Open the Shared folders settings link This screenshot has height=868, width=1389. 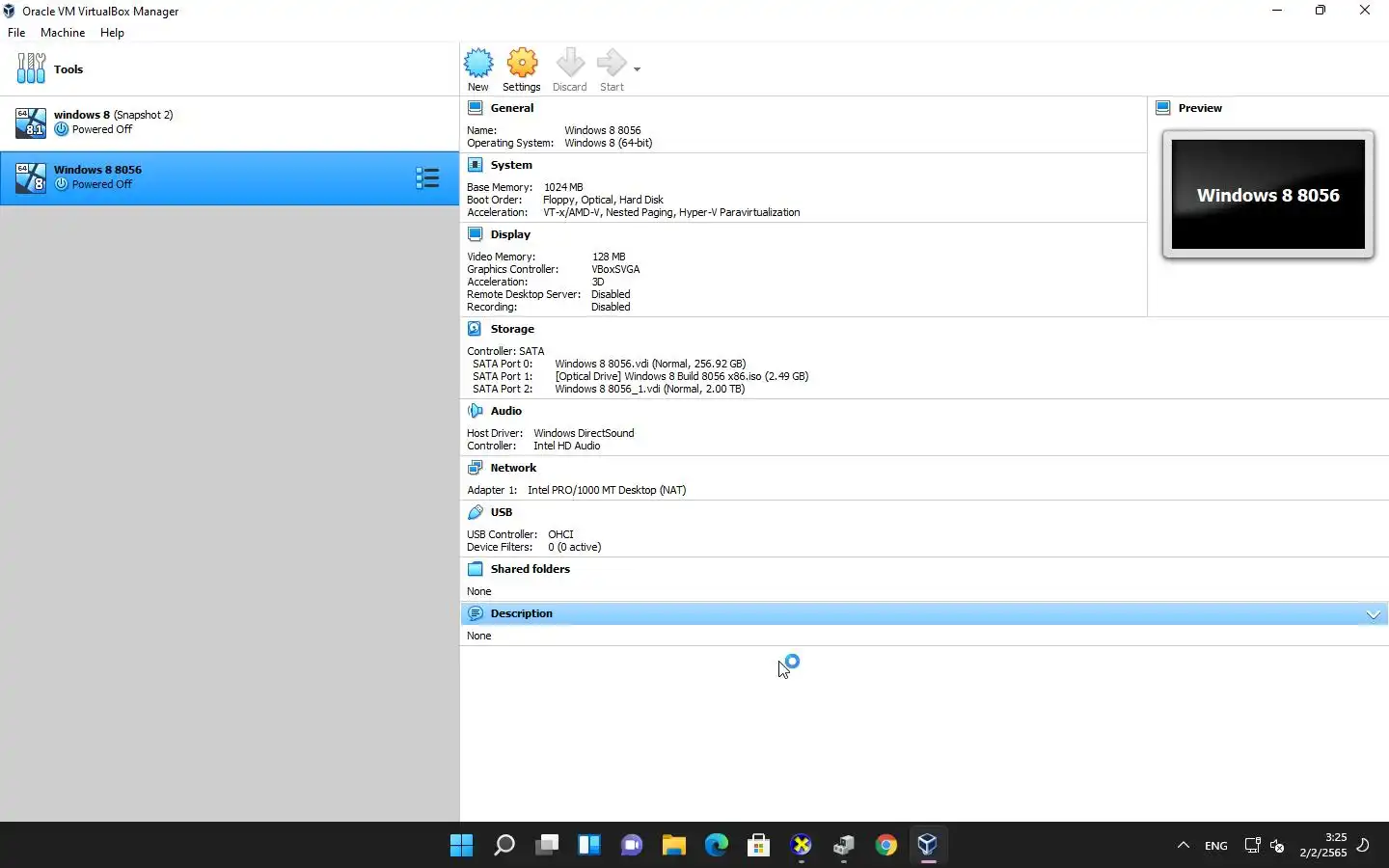point(531,569)
